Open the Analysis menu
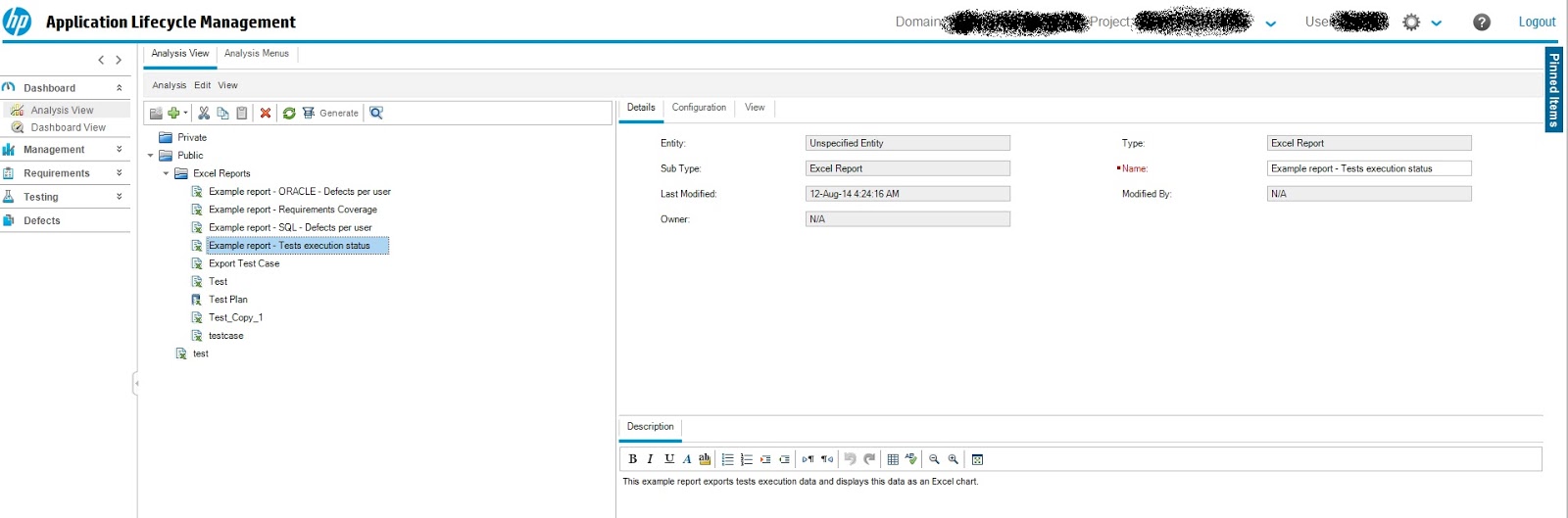 [x=170, y=85]
